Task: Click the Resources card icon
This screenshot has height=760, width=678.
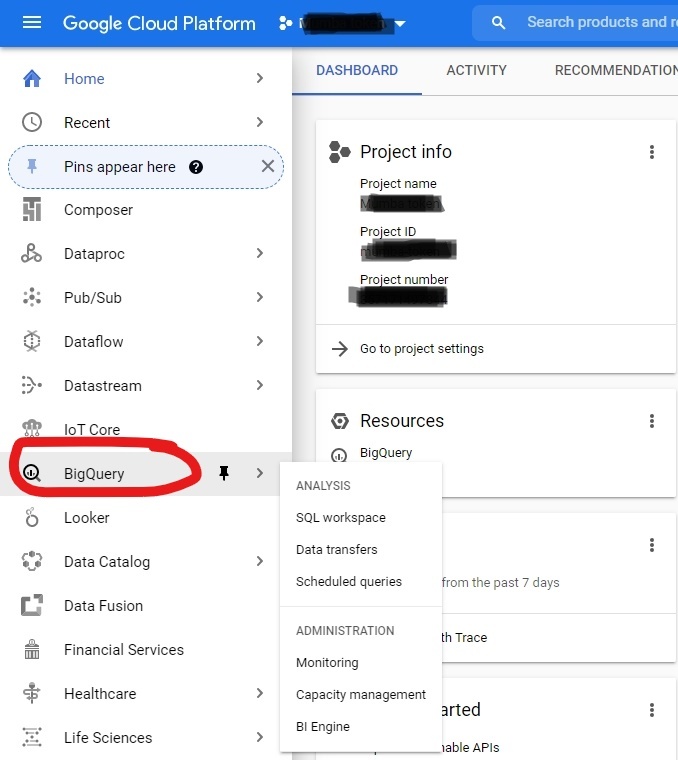Action: 340,421
